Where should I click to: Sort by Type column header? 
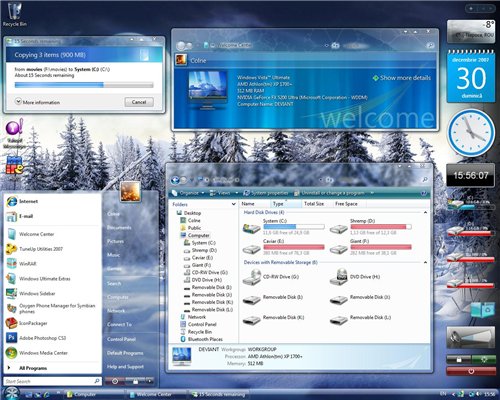[285, 204]
